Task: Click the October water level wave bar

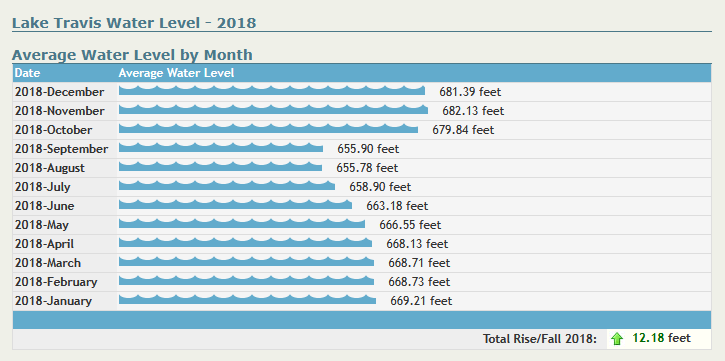Action: 268,128
